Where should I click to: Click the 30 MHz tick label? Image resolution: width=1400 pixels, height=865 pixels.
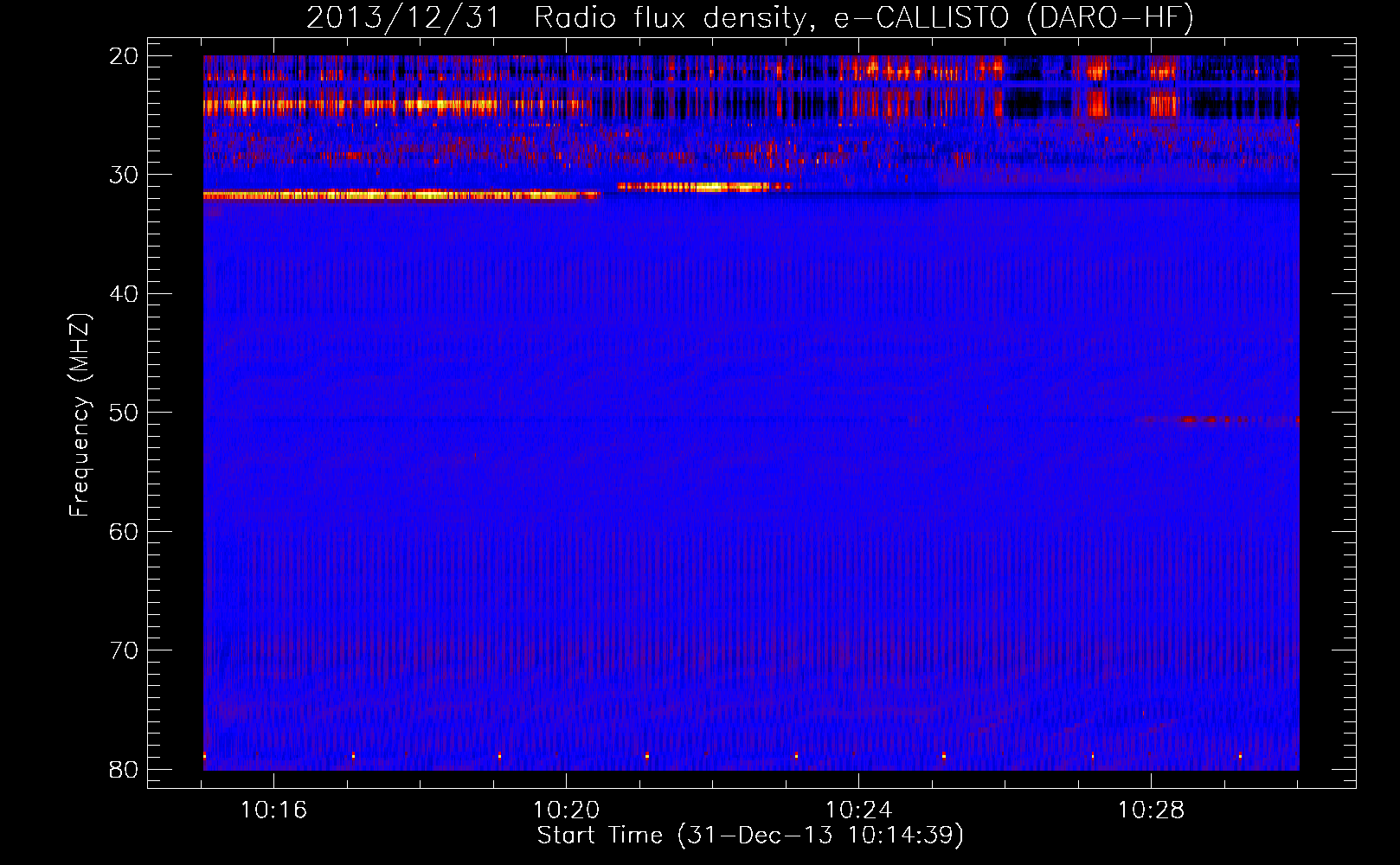point(124,175)
